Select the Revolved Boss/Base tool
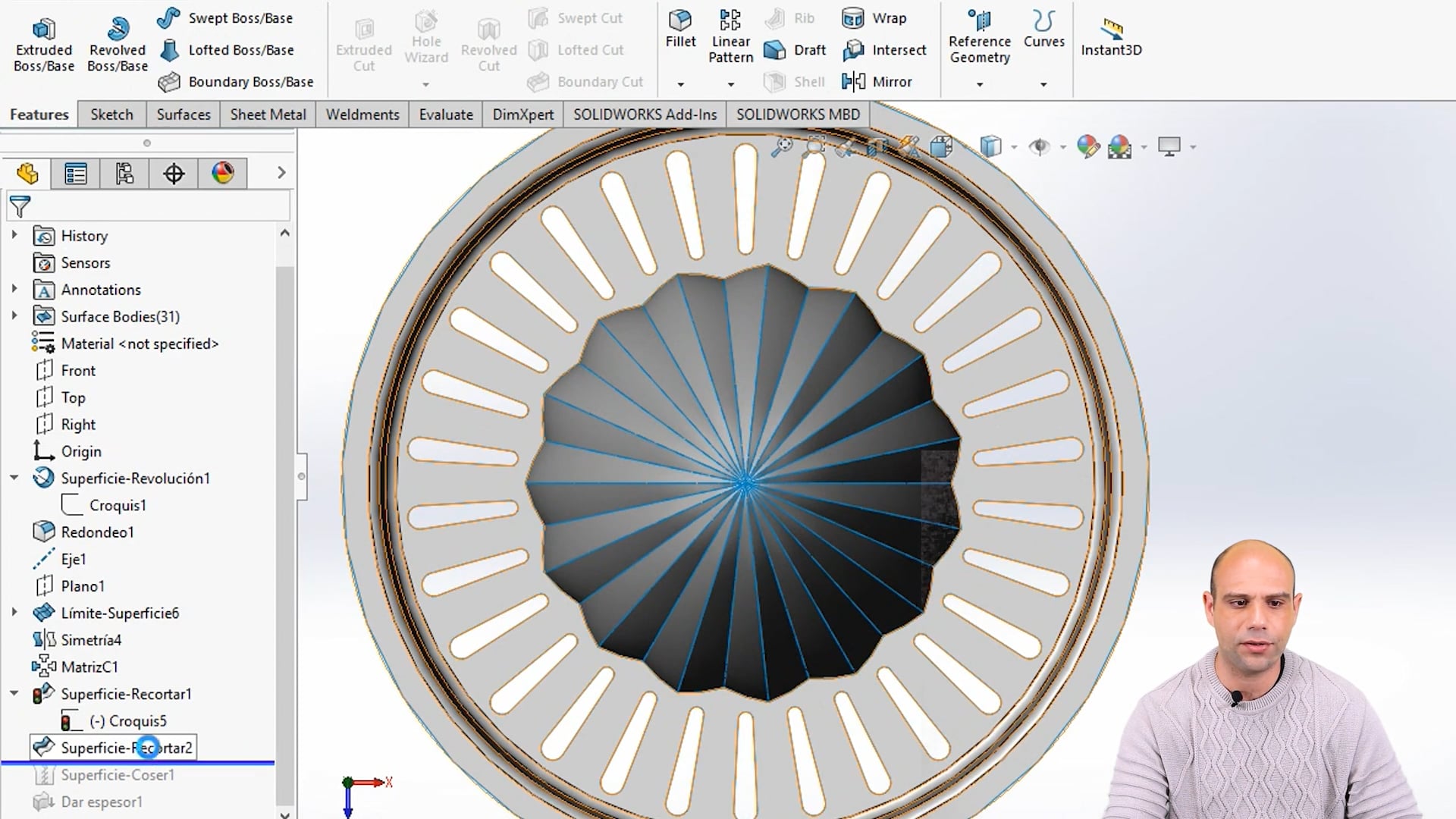The image size is (1456, 819). tap(117, 46)
